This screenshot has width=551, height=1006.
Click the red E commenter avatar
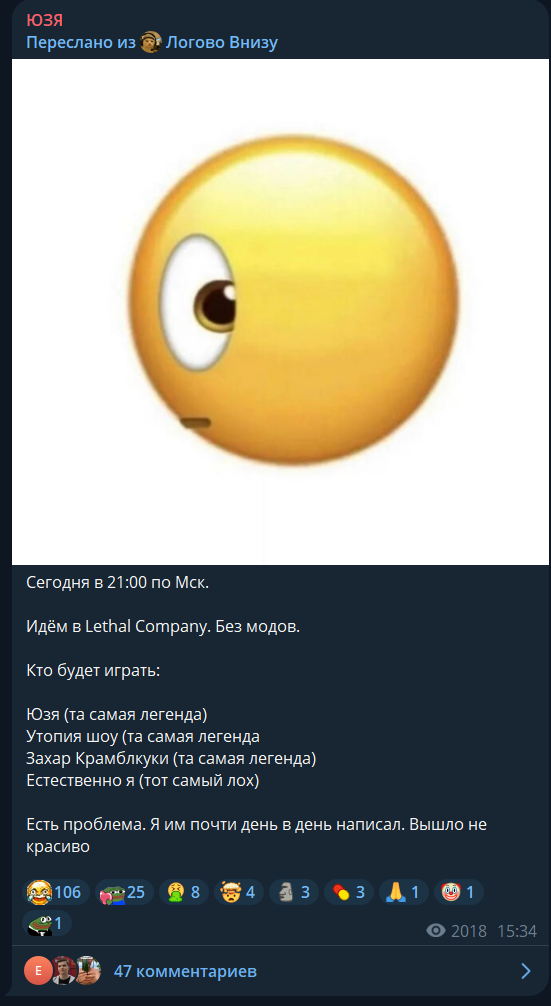coord(38,971)
